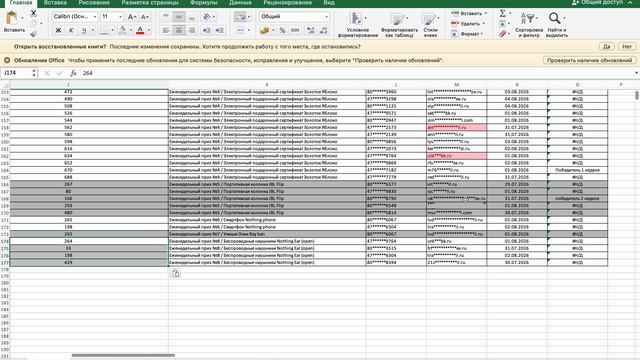Switch to the Данные tab

coord(240,3)
